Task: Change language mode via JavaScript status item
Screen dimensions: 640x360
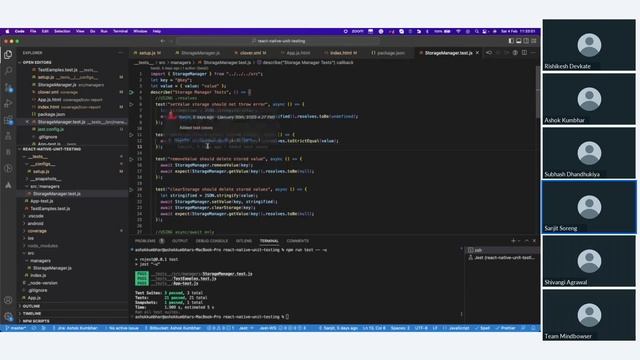Action: (458, 328)
